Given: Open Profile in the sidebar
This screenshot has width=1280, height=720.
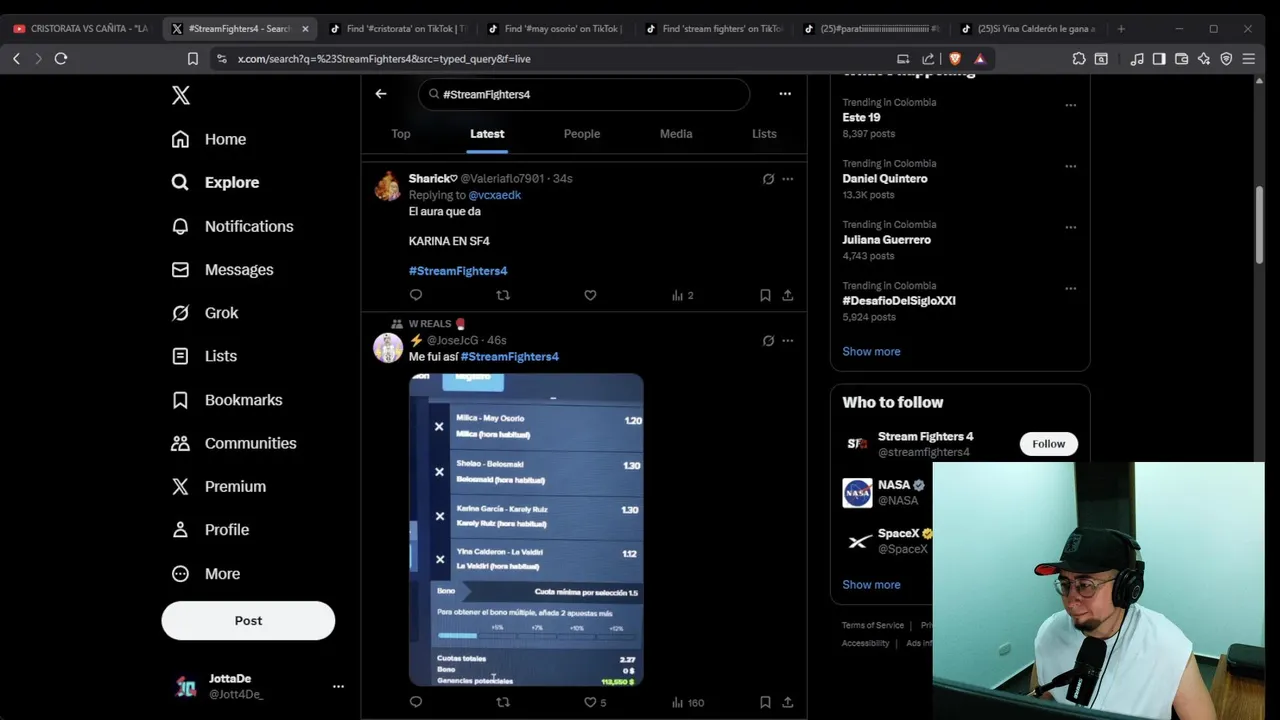Looking at the screenshot, I should 210,530.
